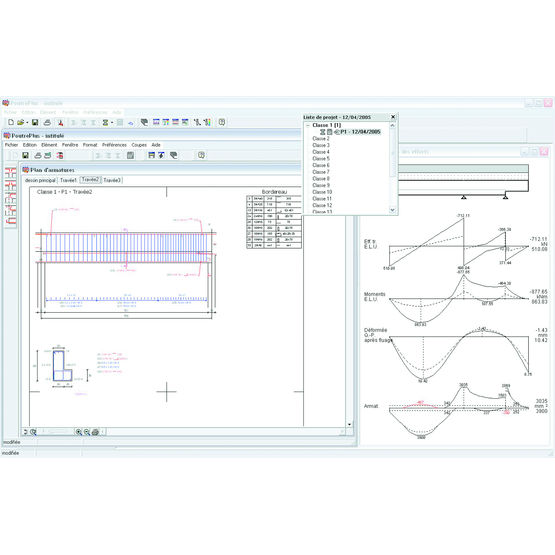The image size is (555, 555).
Task: Switch to the Travée3 tab
Action: coord(112,180)
